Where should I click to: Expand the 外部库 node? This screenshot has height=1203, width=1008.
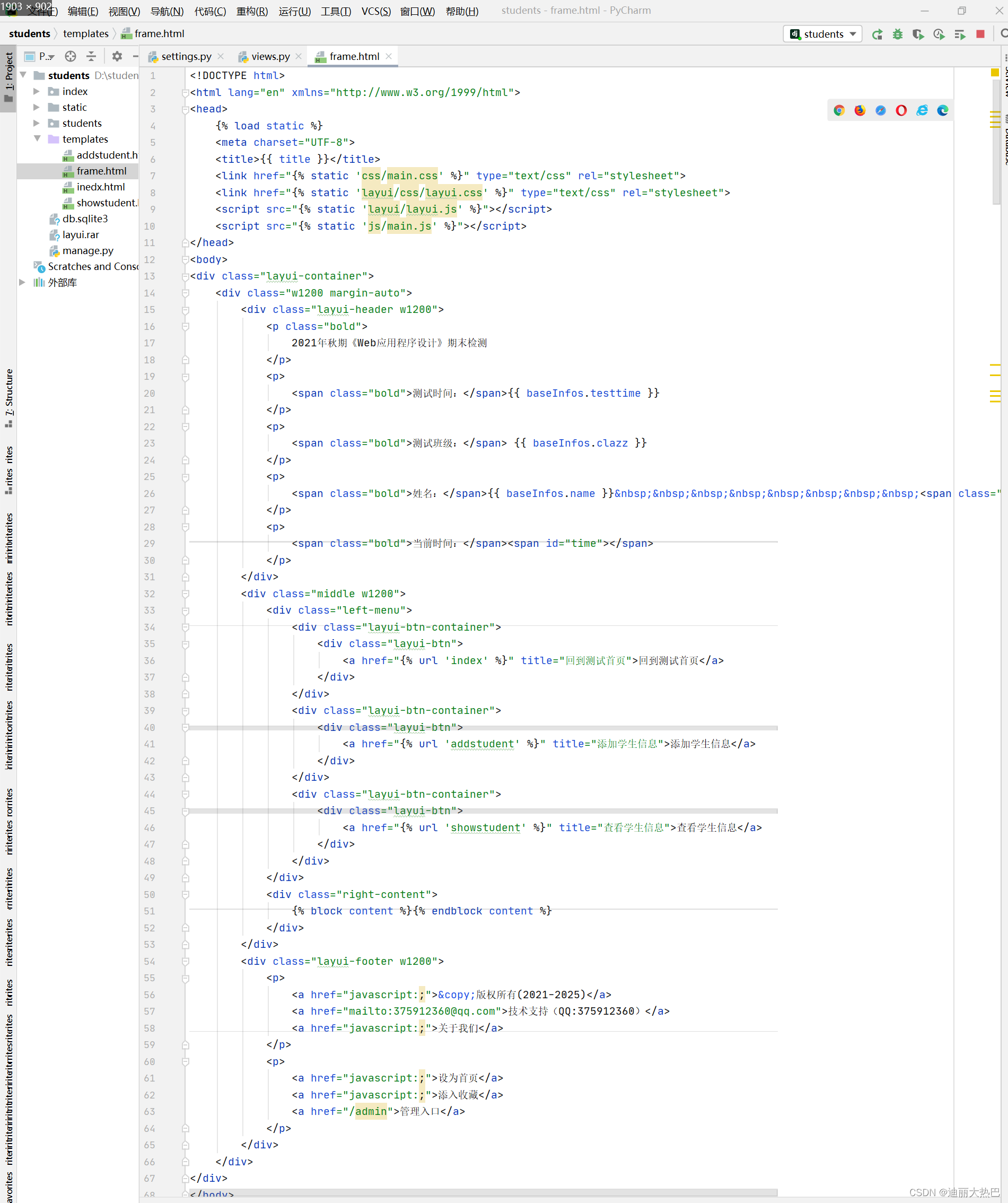coord(22,282)
